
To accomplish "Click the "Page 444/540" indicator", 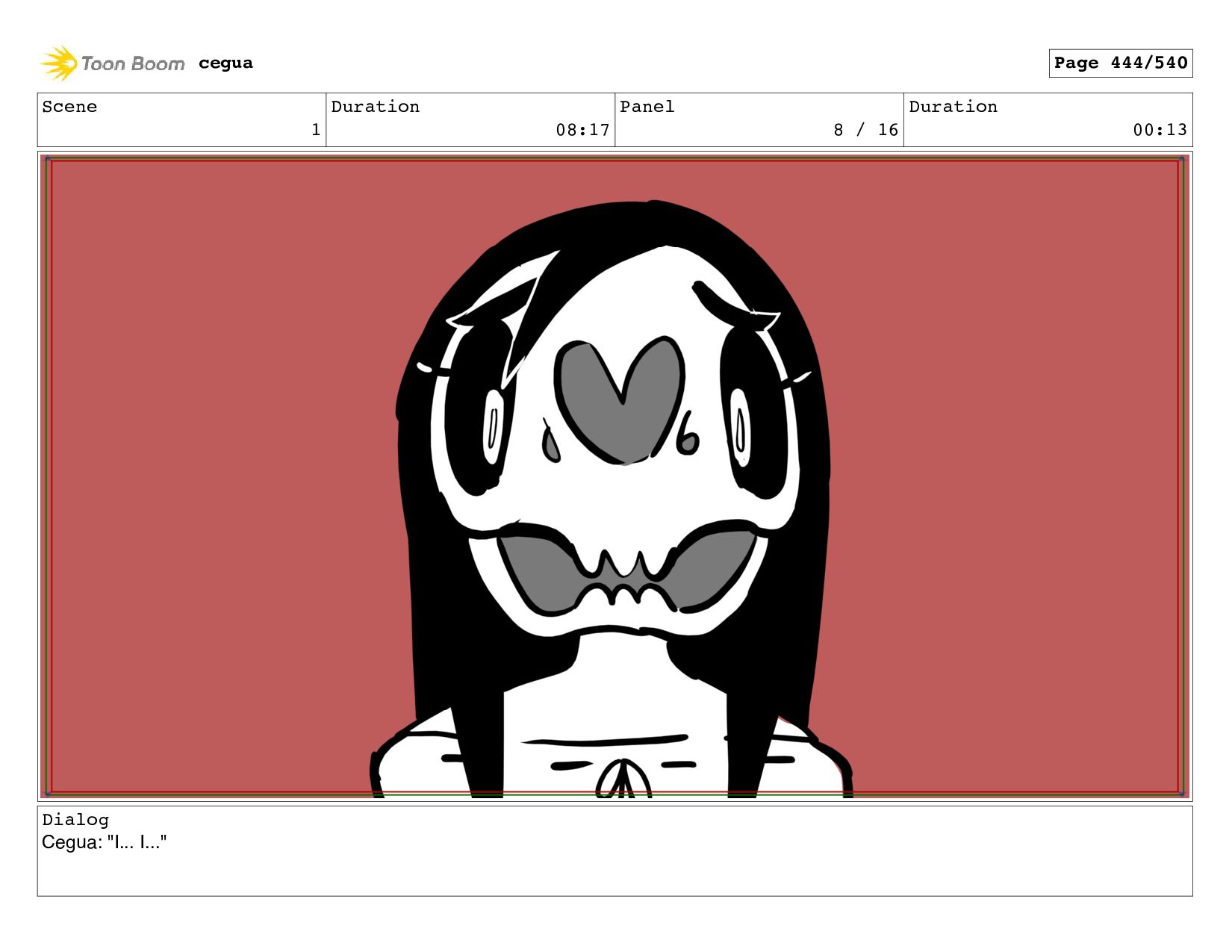I will coord(1120,63).
